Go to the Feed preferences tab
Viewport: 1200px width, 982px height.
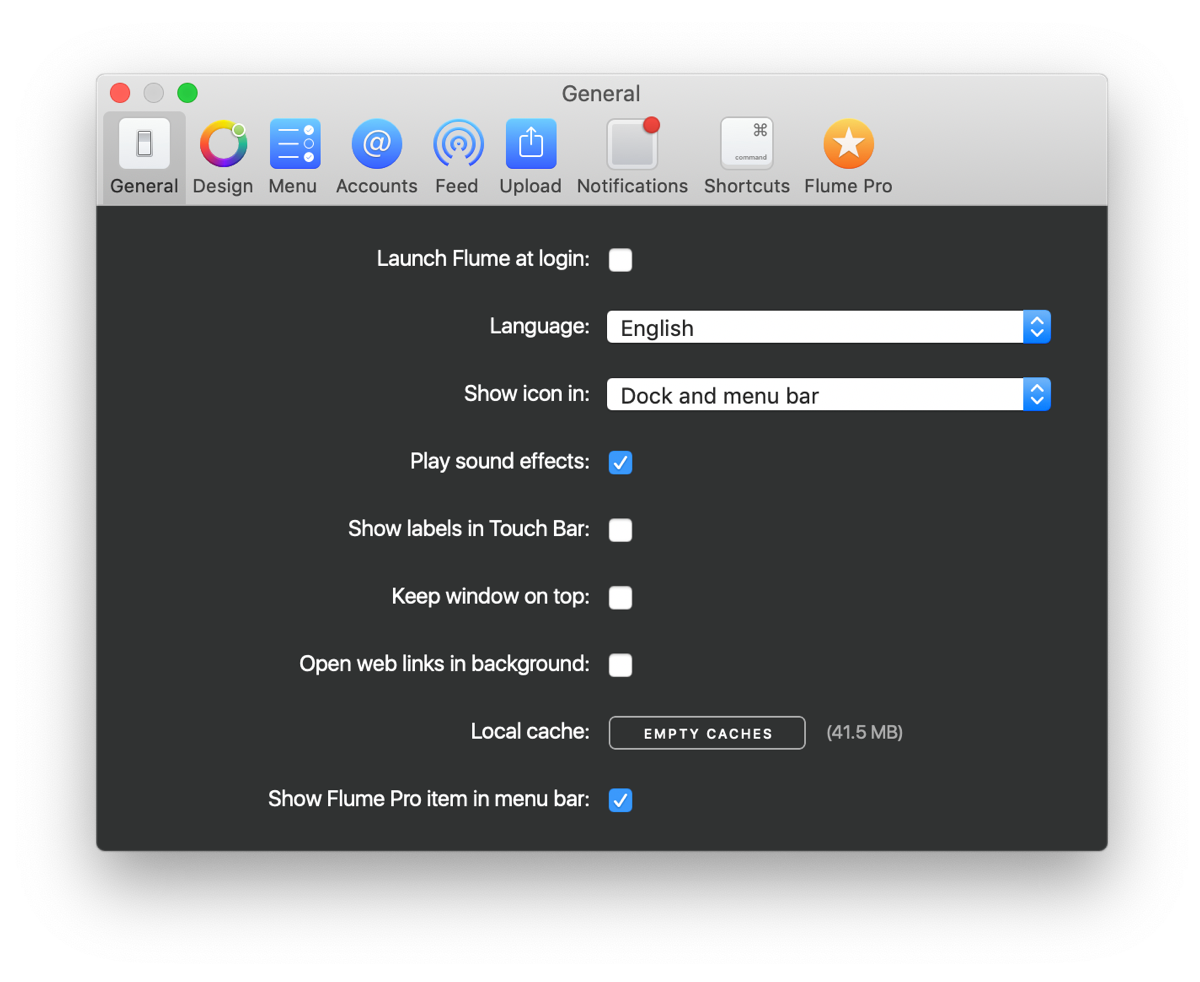click(457, 157)
